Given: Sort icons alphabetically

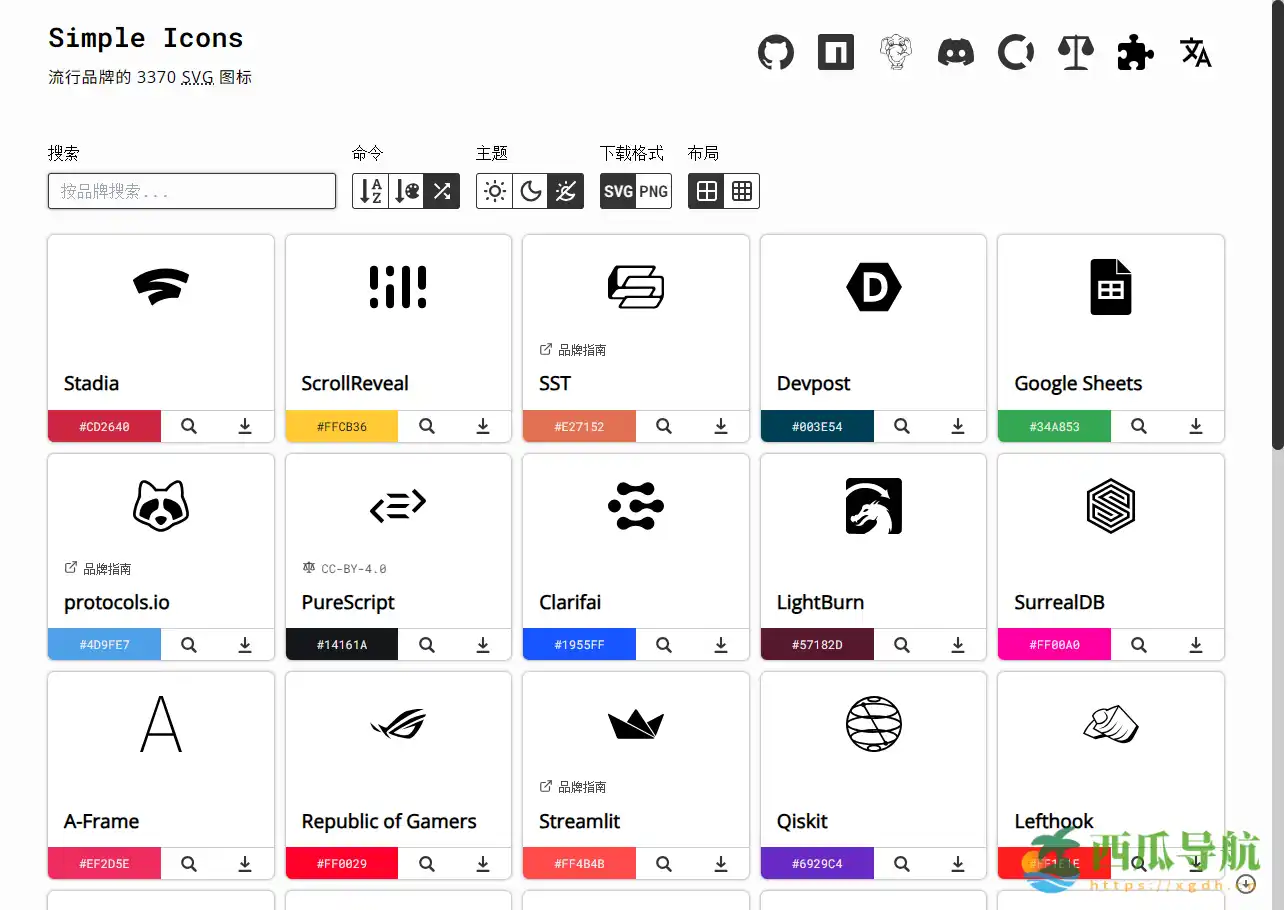Looking at the screenshot, I should point(368,191).
